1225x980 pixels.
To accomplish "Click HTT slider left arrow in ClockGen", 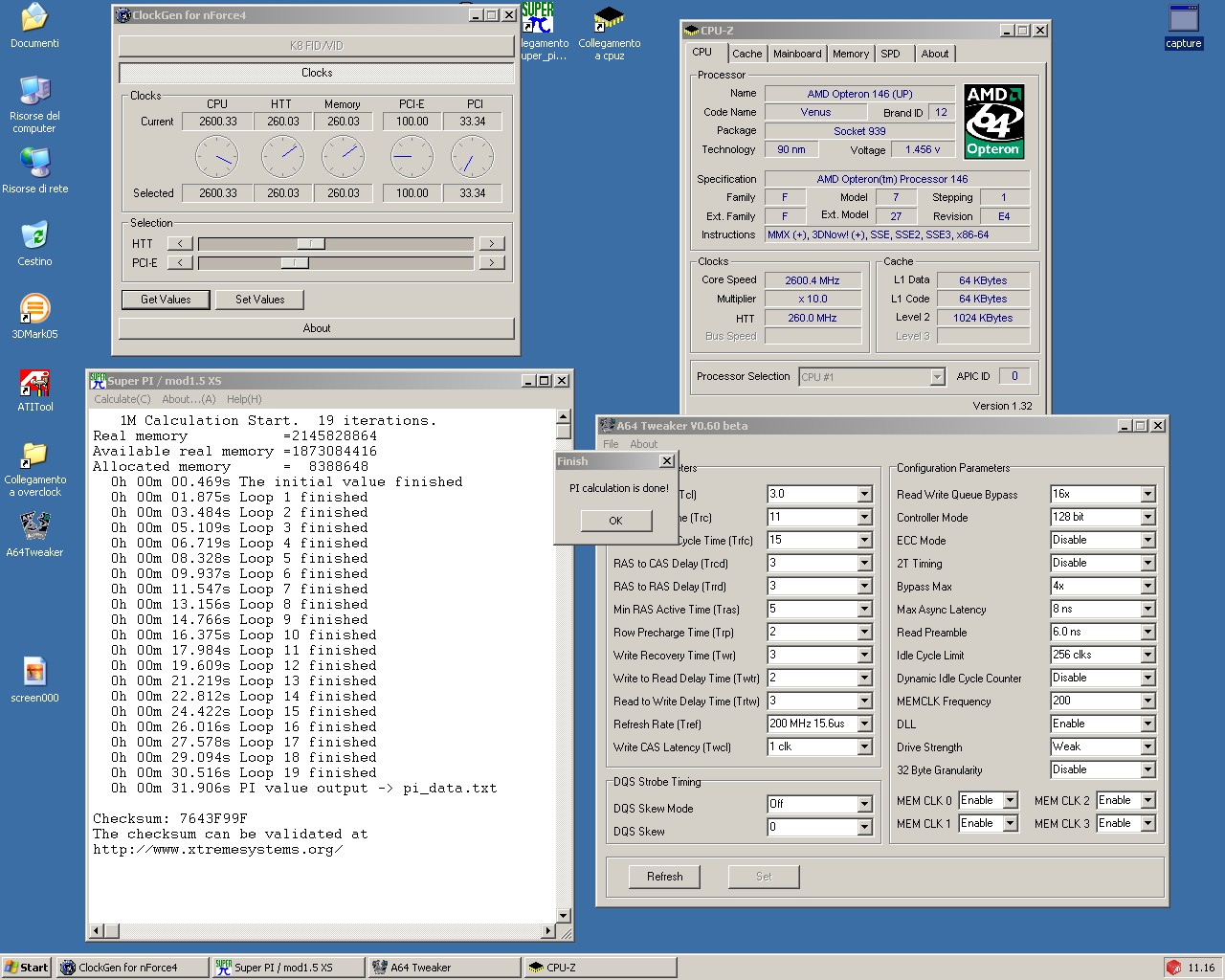I will pos(180,243).
